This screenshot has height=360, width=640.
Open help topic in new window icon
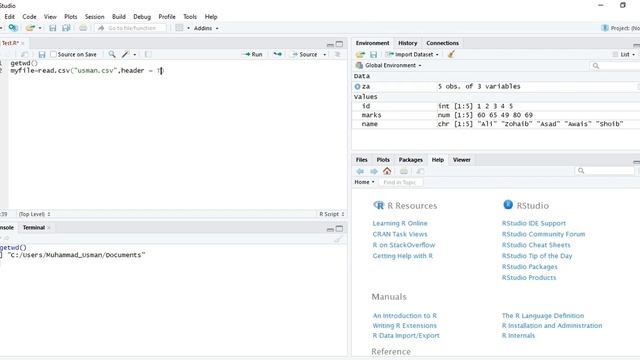coord(420,171)
